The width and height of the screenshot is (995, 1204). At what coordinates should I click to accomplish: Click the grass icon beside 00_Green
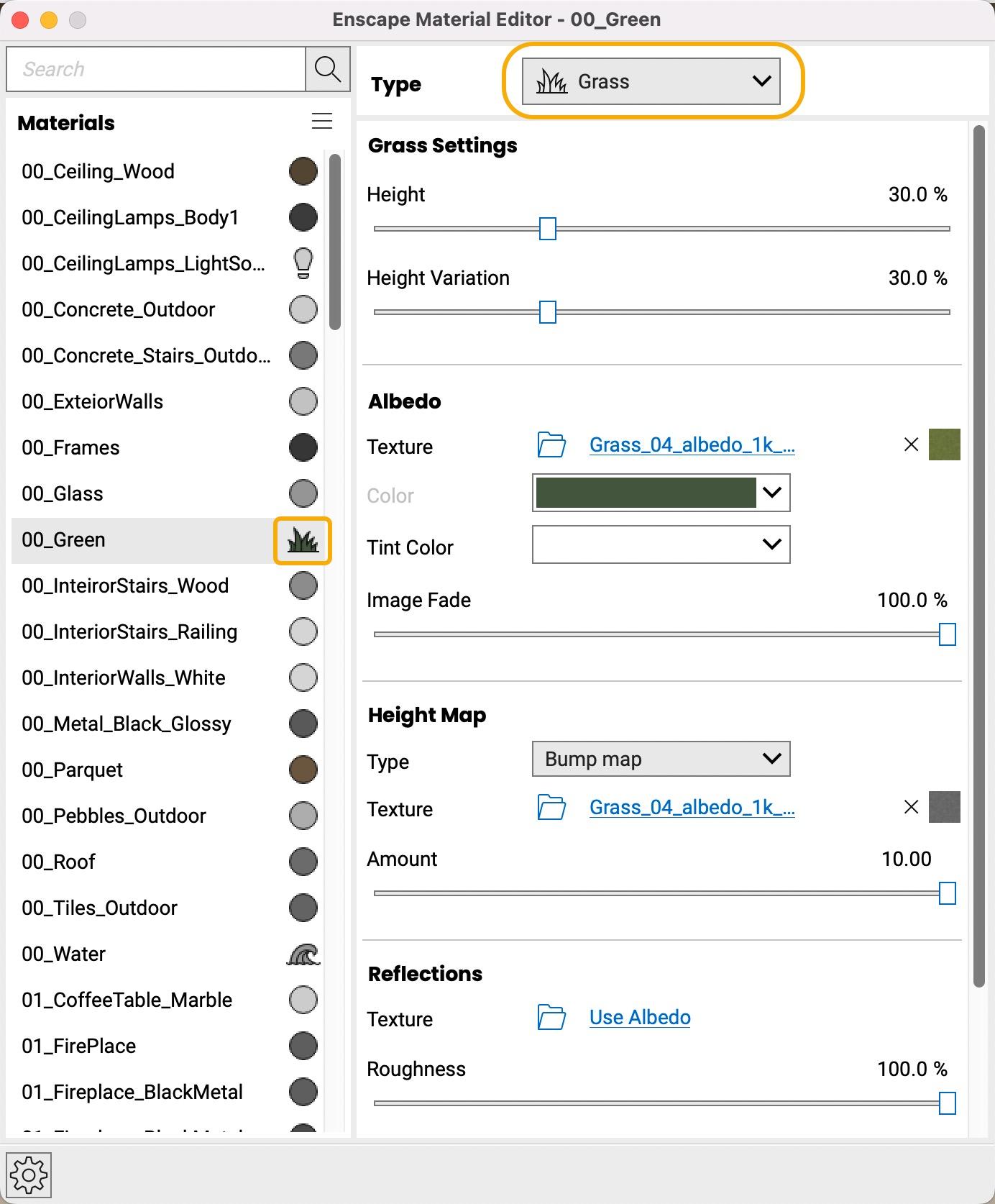click(x=303, y=540)
